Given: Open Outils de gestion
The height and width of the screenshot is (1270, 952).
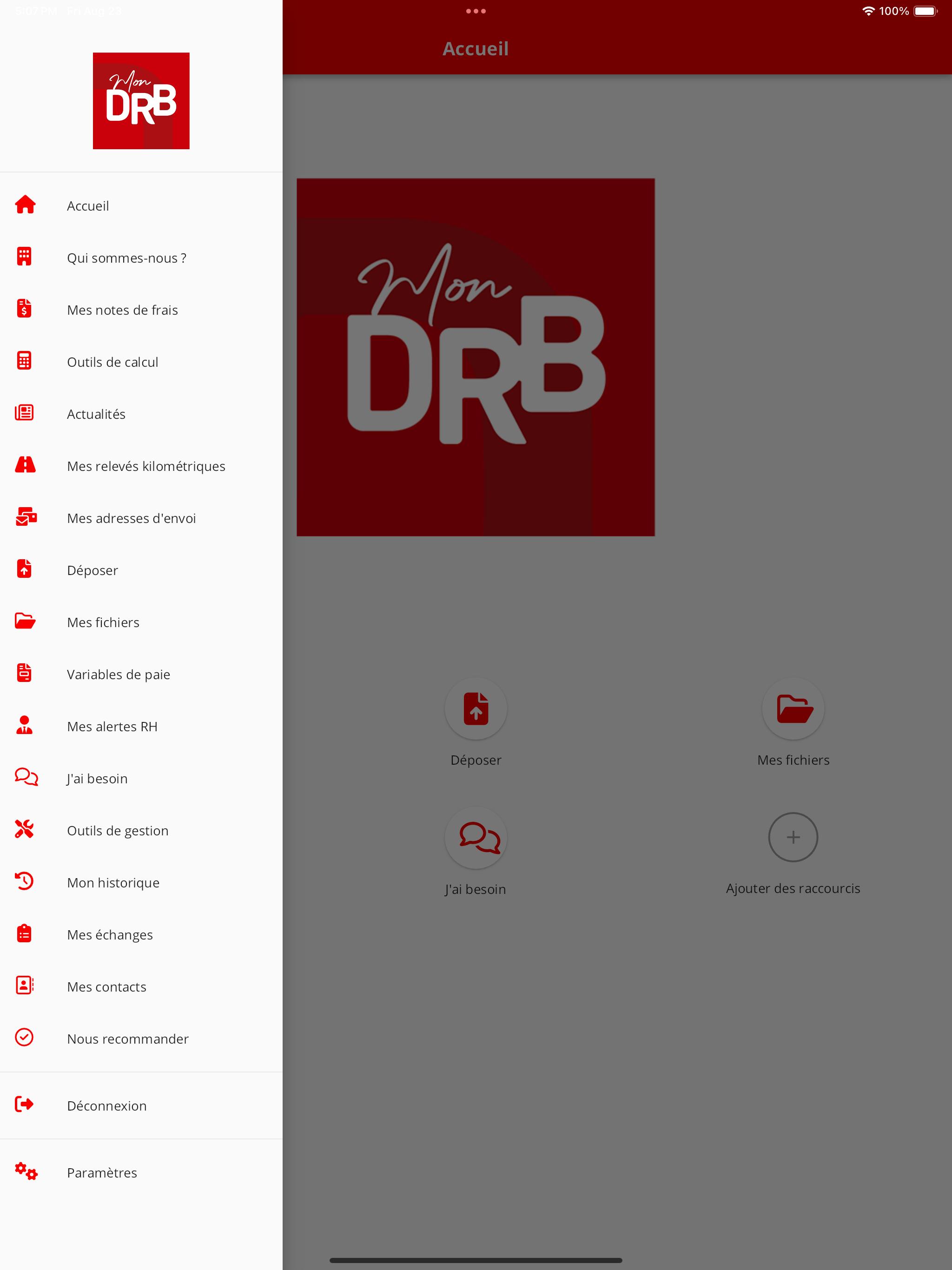Looking at the screenshot, I should 141,830.
